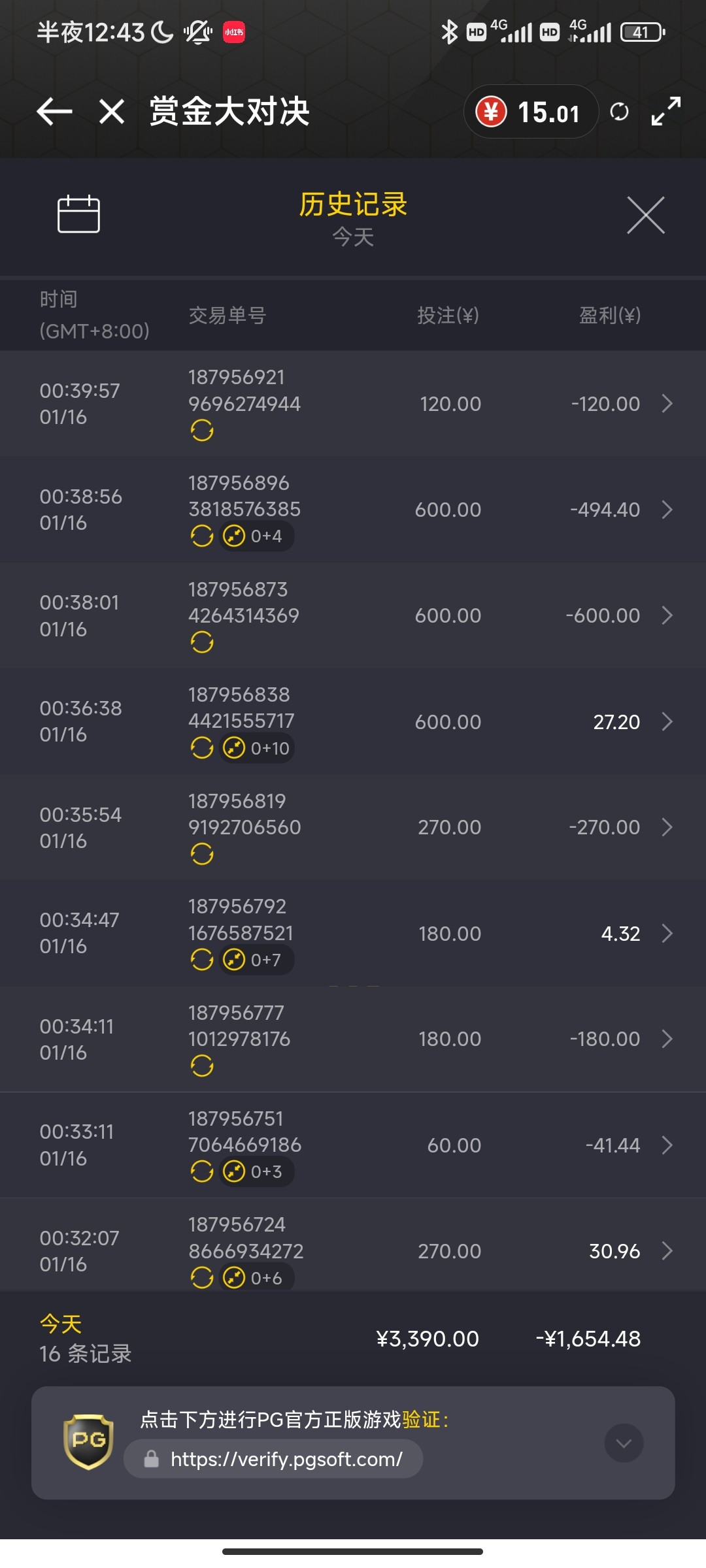
Task: Refresh the balance with circular arrow icon
Action: point(619,112)
